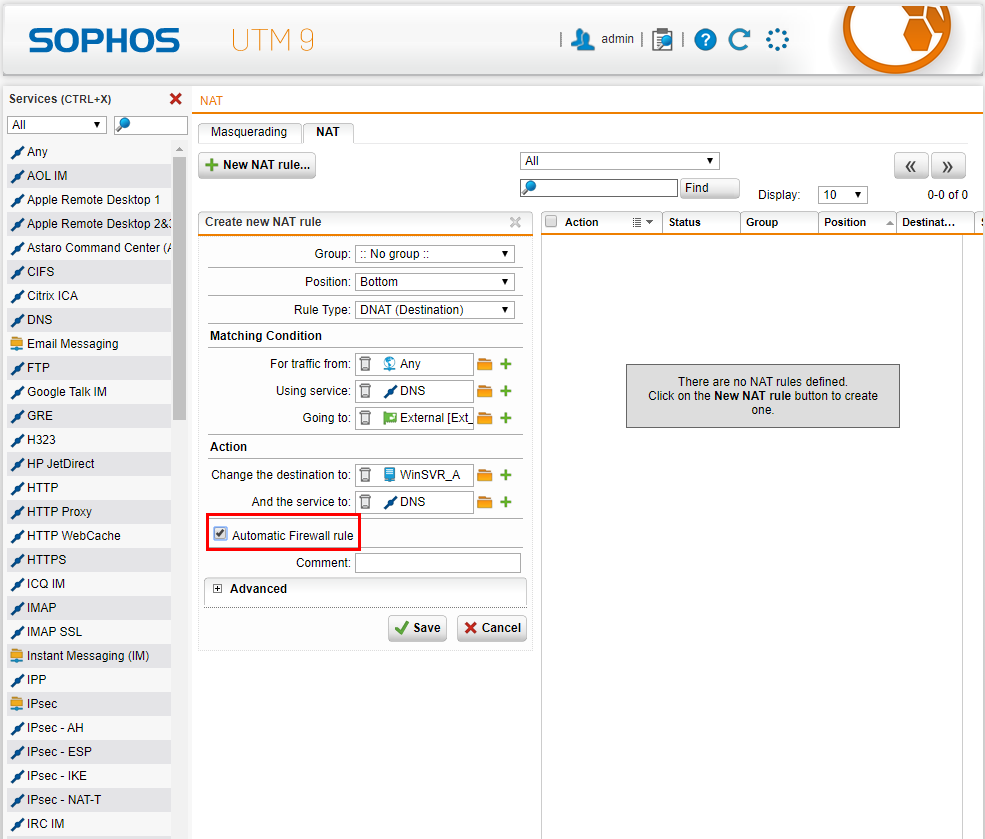985x839 pixels.
Task: Sort by the Position column header
Action: 857,222
